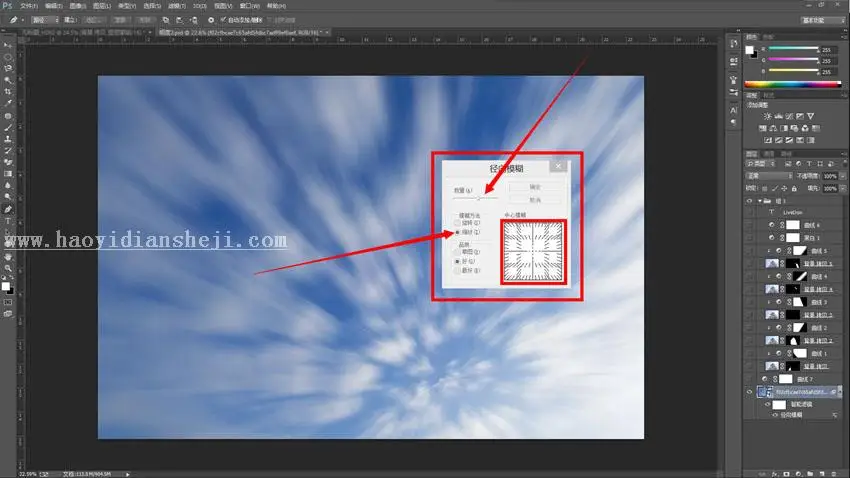Select the Pen tool in the toolbox

[8, 209]
